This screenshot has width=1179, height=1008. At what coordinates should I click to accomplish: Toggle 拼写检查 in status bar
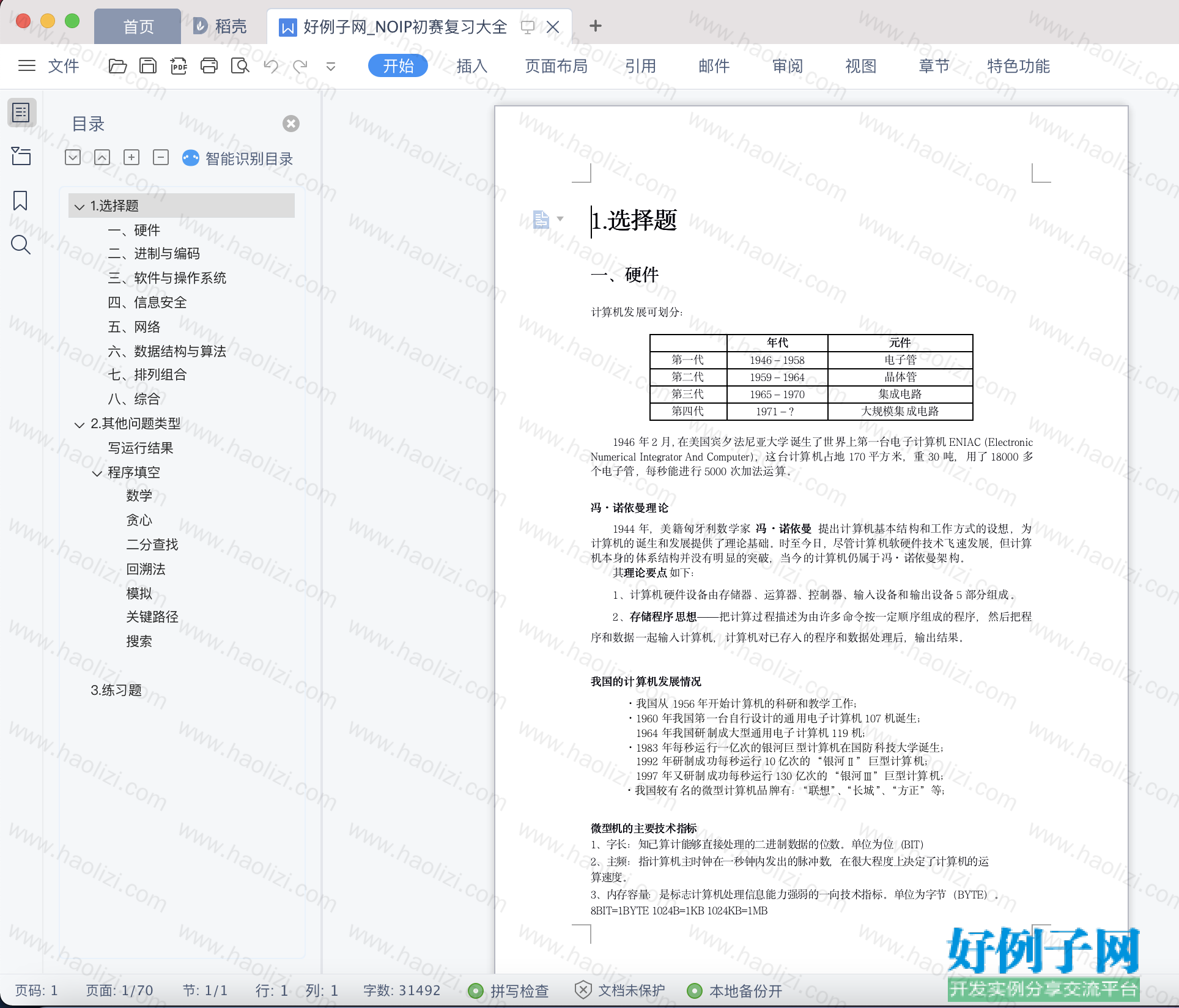click(x=508, y=991)
